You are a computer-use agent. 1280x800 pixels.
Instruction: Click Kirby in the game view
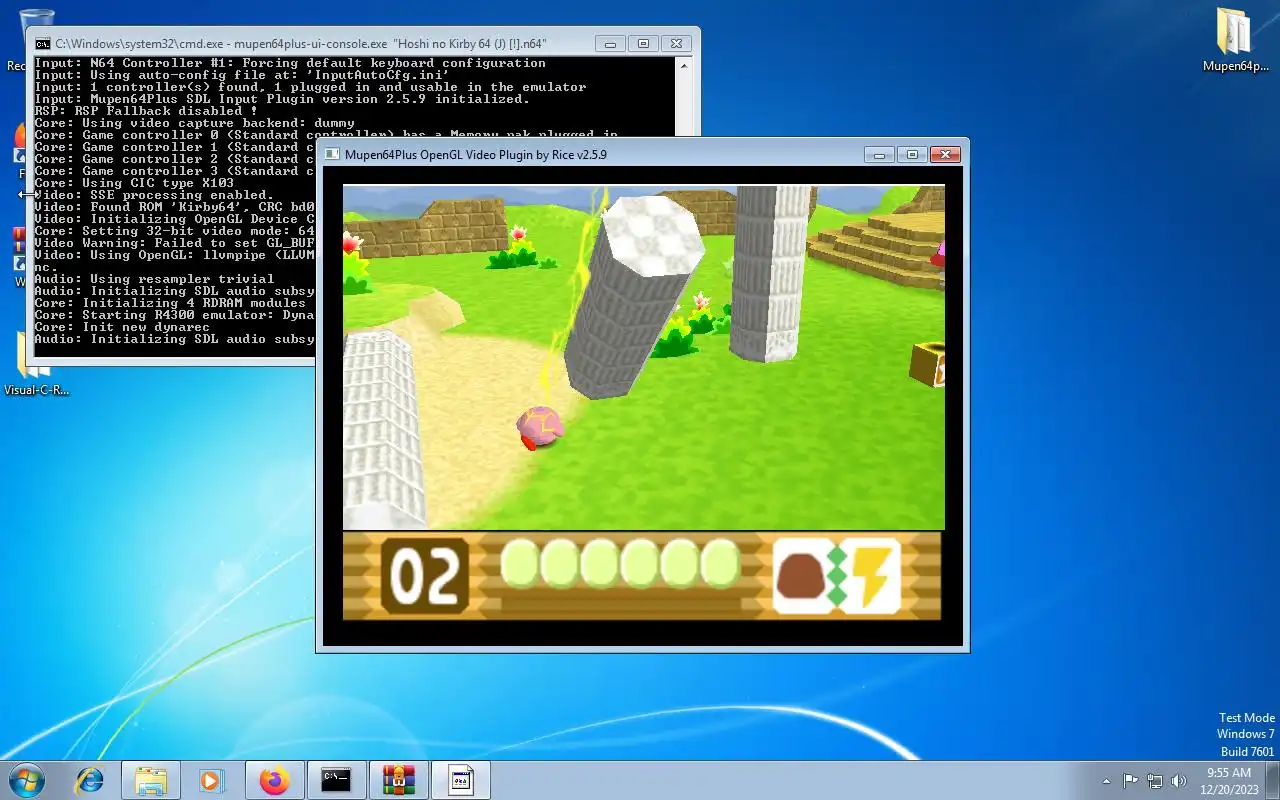(540, 427)
